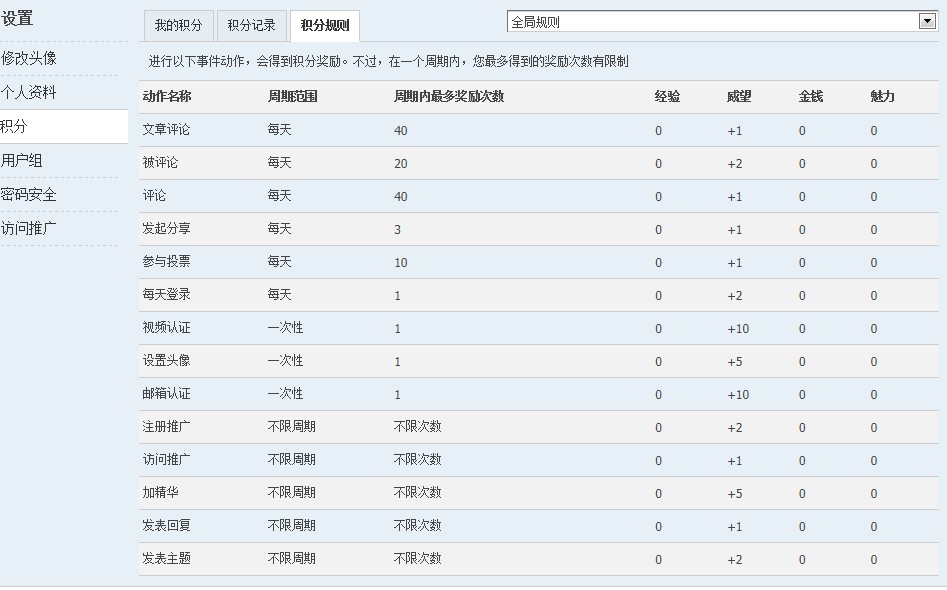Viewport: 947px width, 590px height.
Task: Select the 视频认证 action name
Action: (x=166, y=328)
